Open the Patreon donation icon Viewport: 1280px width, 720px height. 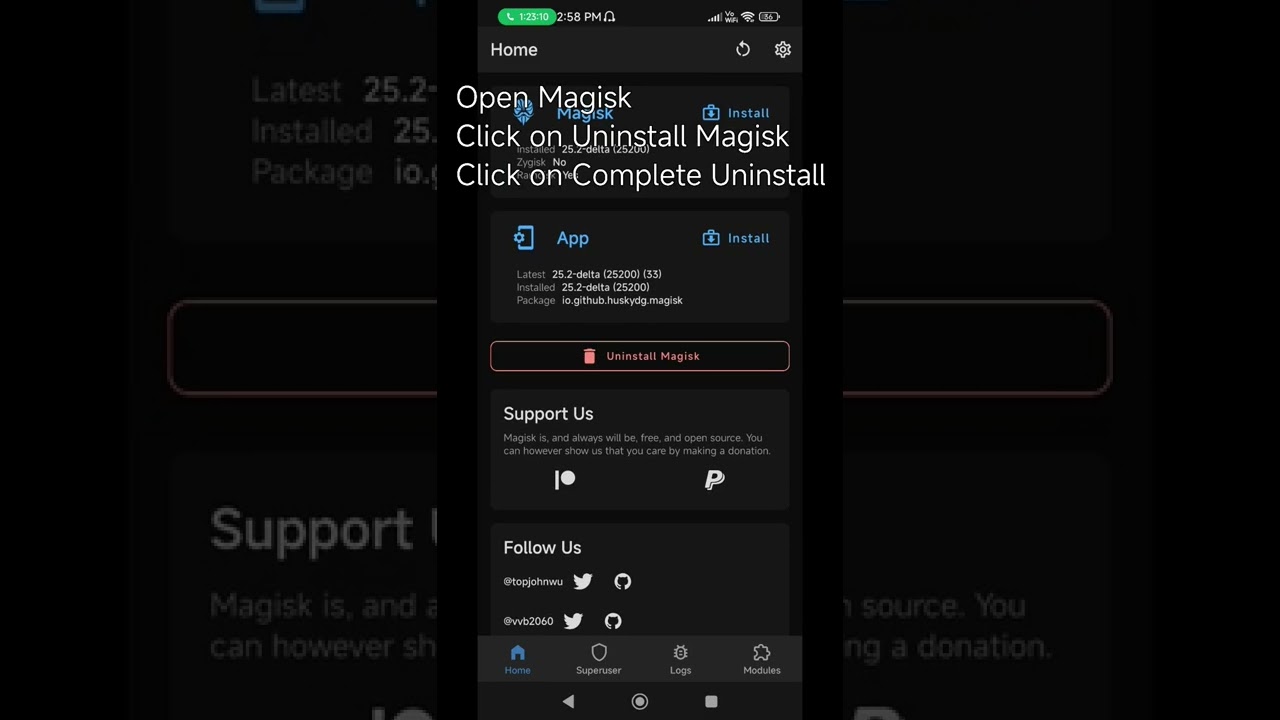(x=565, y=480)
